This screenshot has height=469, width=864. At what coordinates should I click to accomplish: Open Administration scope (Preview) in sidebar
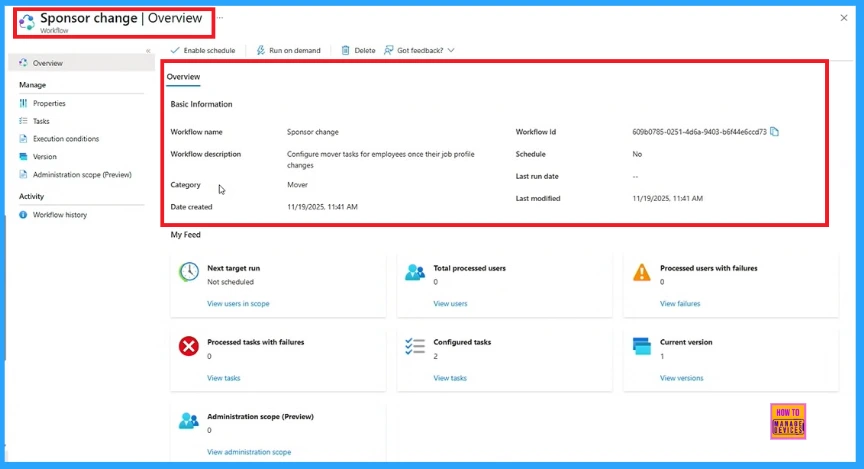[82, 175]
